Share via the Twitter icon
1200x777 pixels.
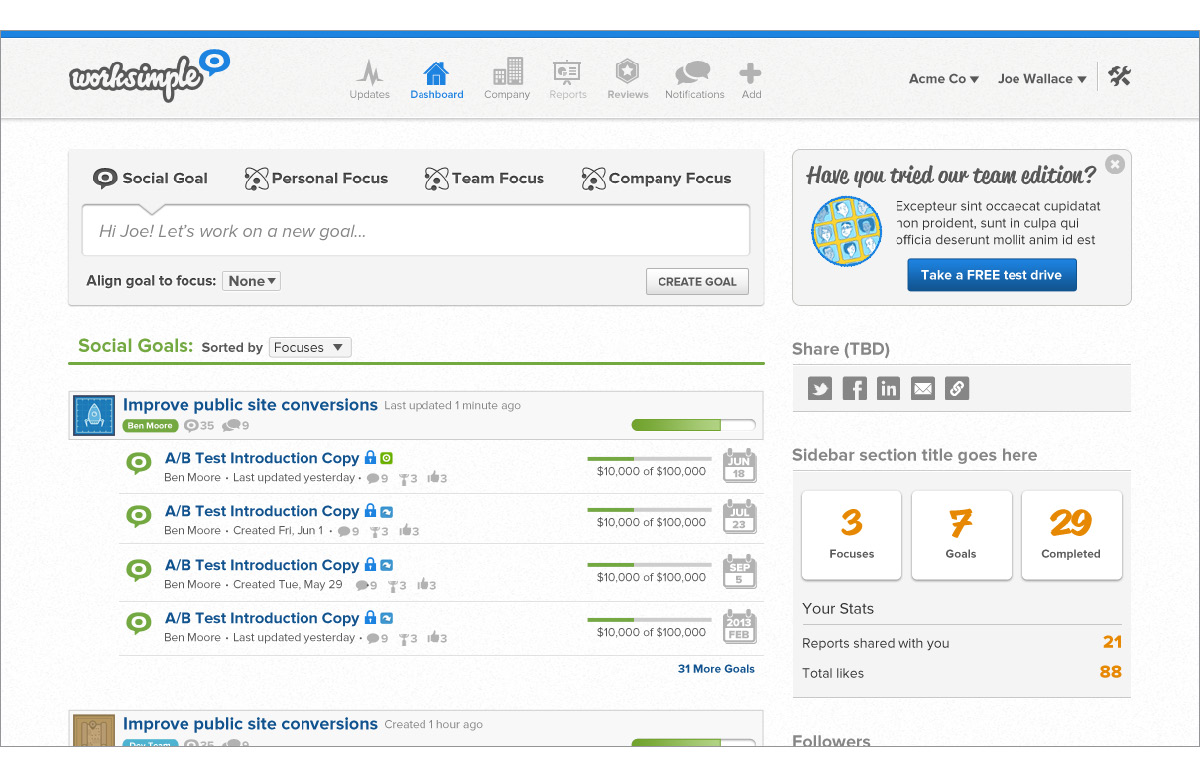820,389
